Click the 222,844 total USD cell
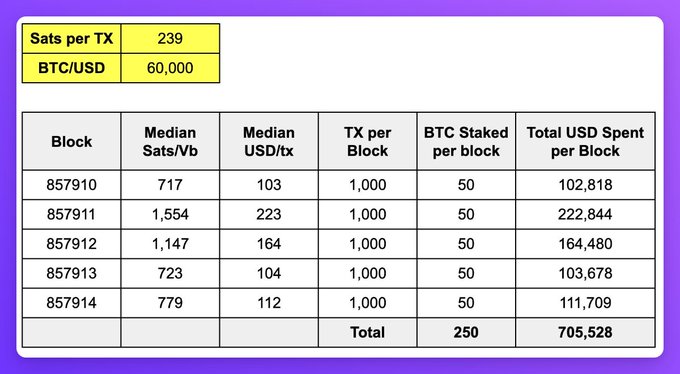 (585, 214)
